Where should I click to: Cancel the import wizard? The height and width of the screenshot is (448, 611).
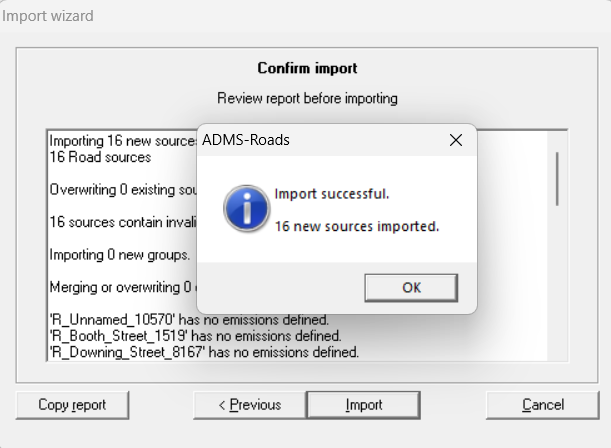coord(542,405)
